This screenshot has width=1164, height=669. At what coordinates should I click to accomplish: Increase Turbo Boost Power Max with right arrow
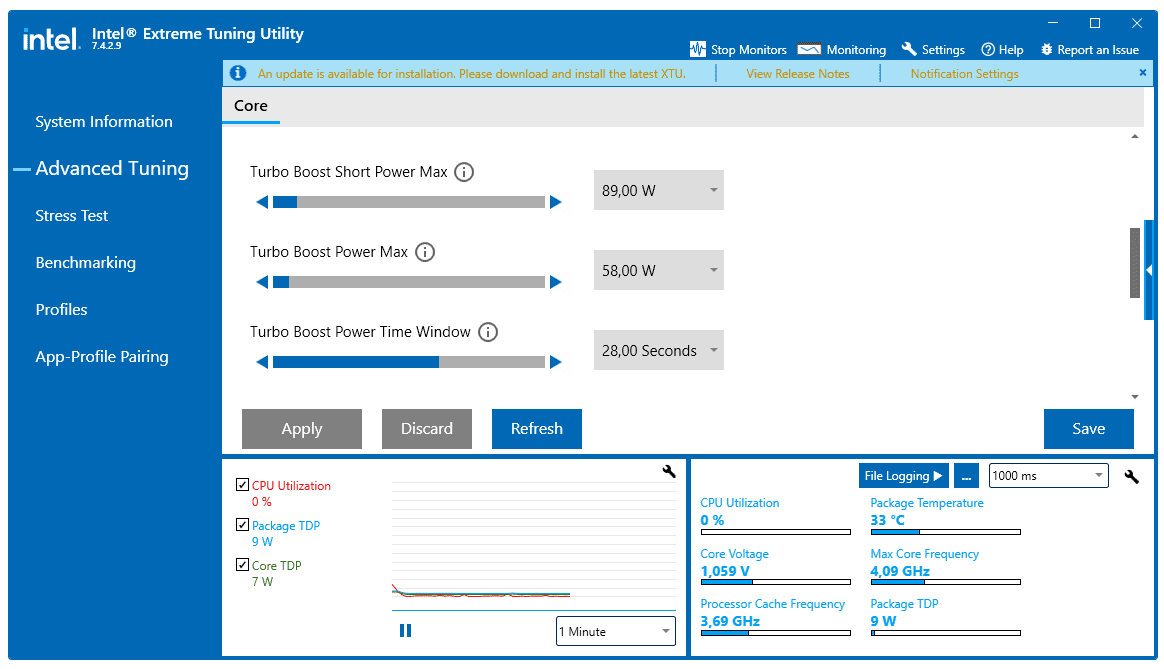click(556, 282)
